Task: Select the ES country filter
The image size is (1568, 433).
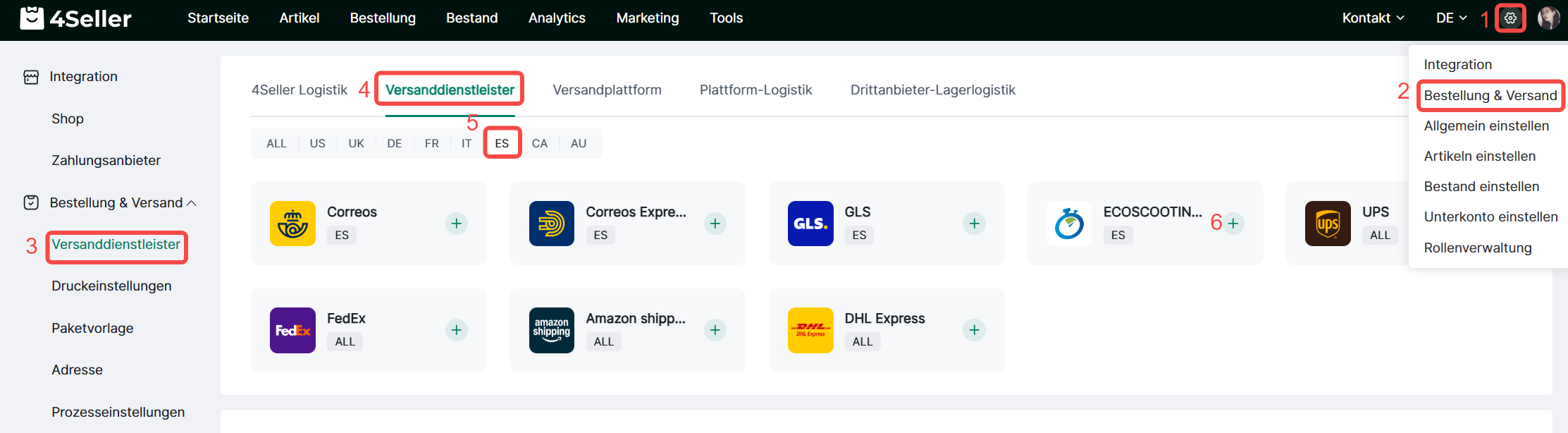Action: 502,143
